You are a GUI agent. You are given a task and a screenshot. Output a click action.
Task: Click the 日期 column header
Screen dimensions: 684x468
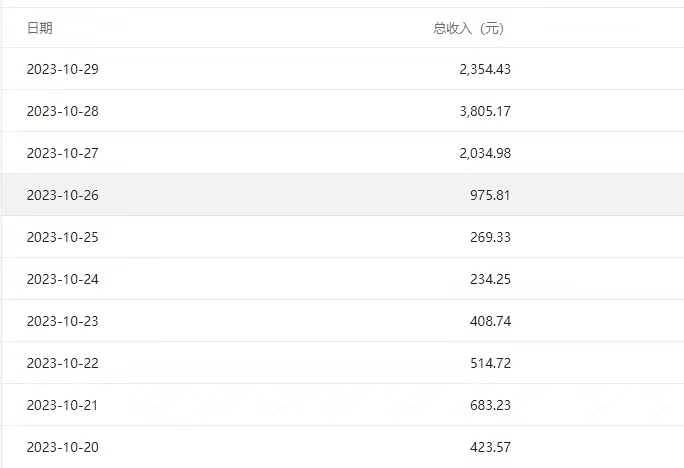(x=40, y=28)
